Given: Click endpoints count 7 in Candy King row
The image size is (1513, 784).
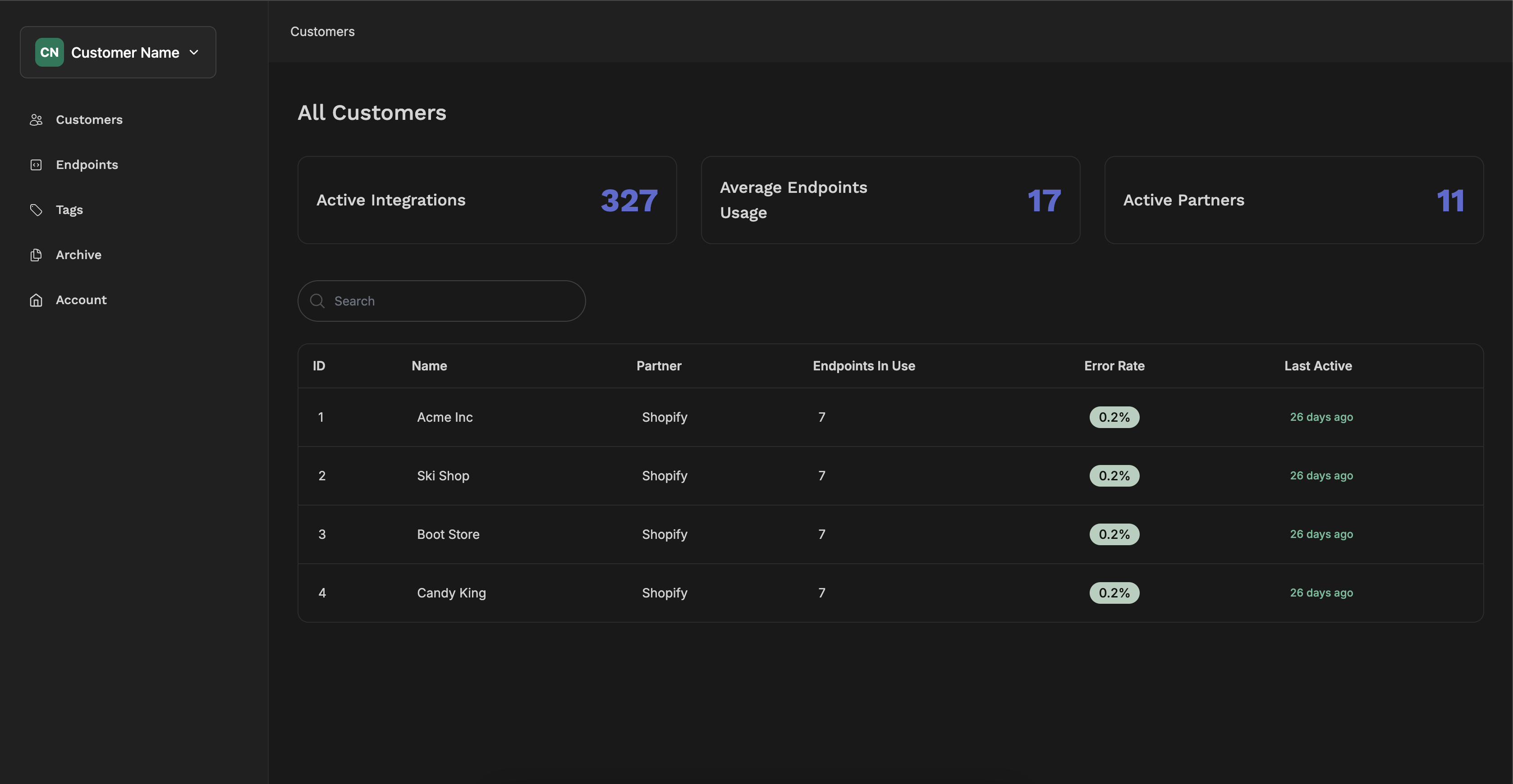Looking at the screenshot, I should 822,593.
